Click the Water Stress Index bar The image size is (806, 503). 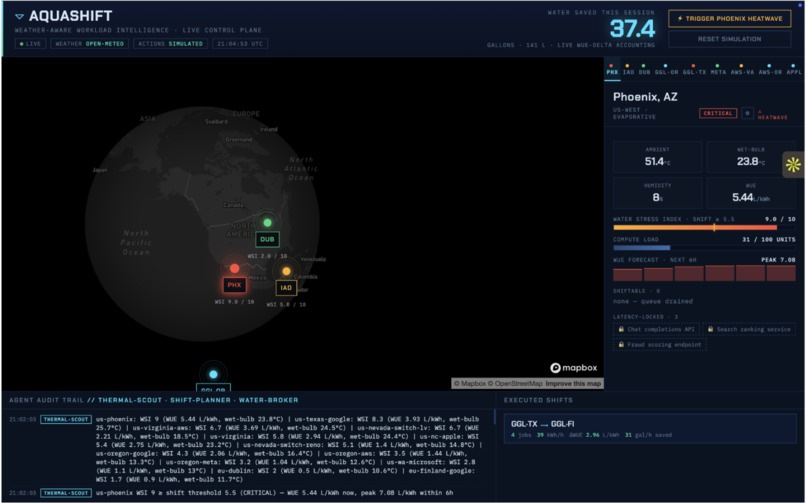704,227
